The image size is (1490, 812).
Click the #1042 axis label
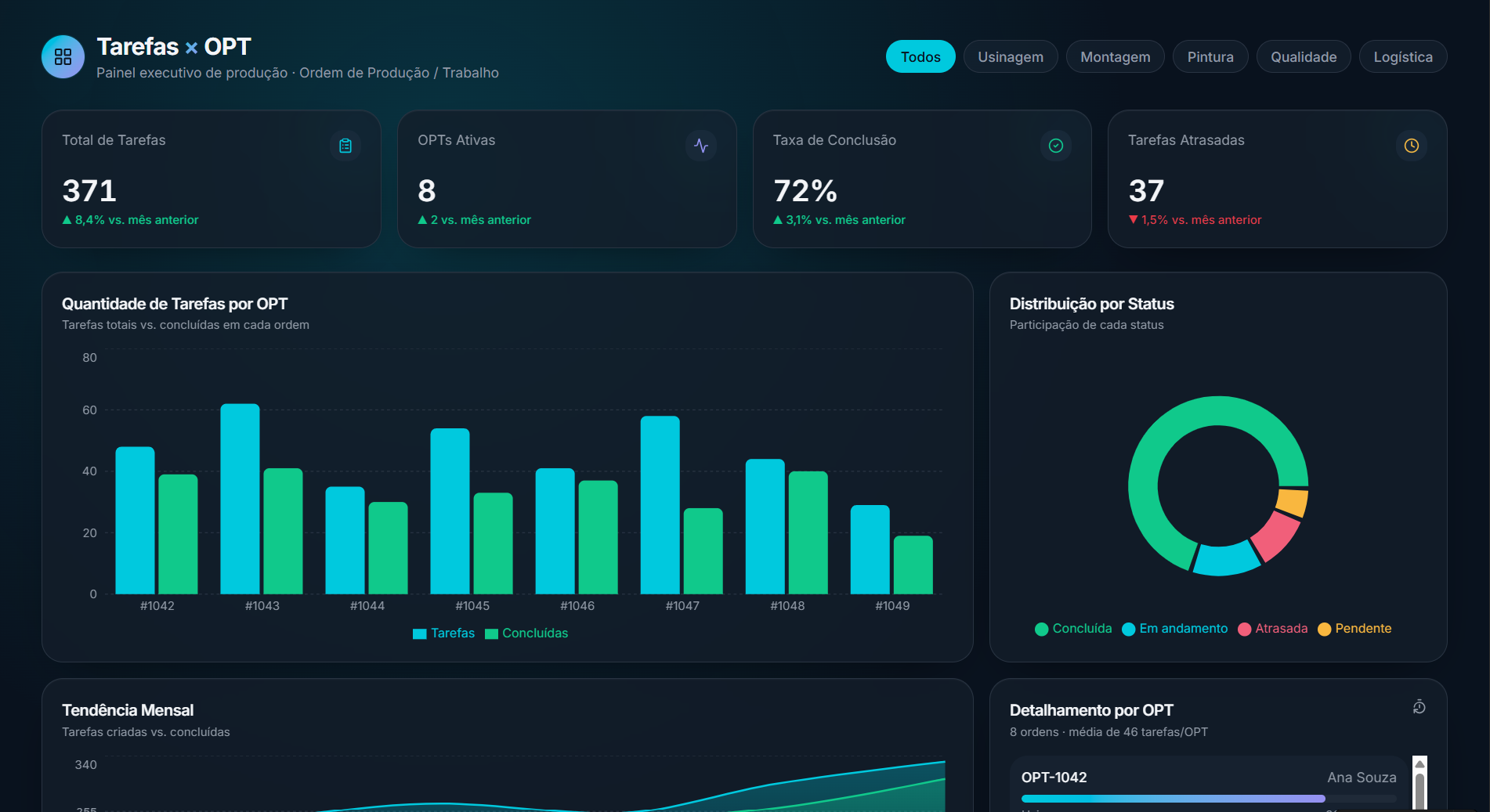tap(157, 606)
